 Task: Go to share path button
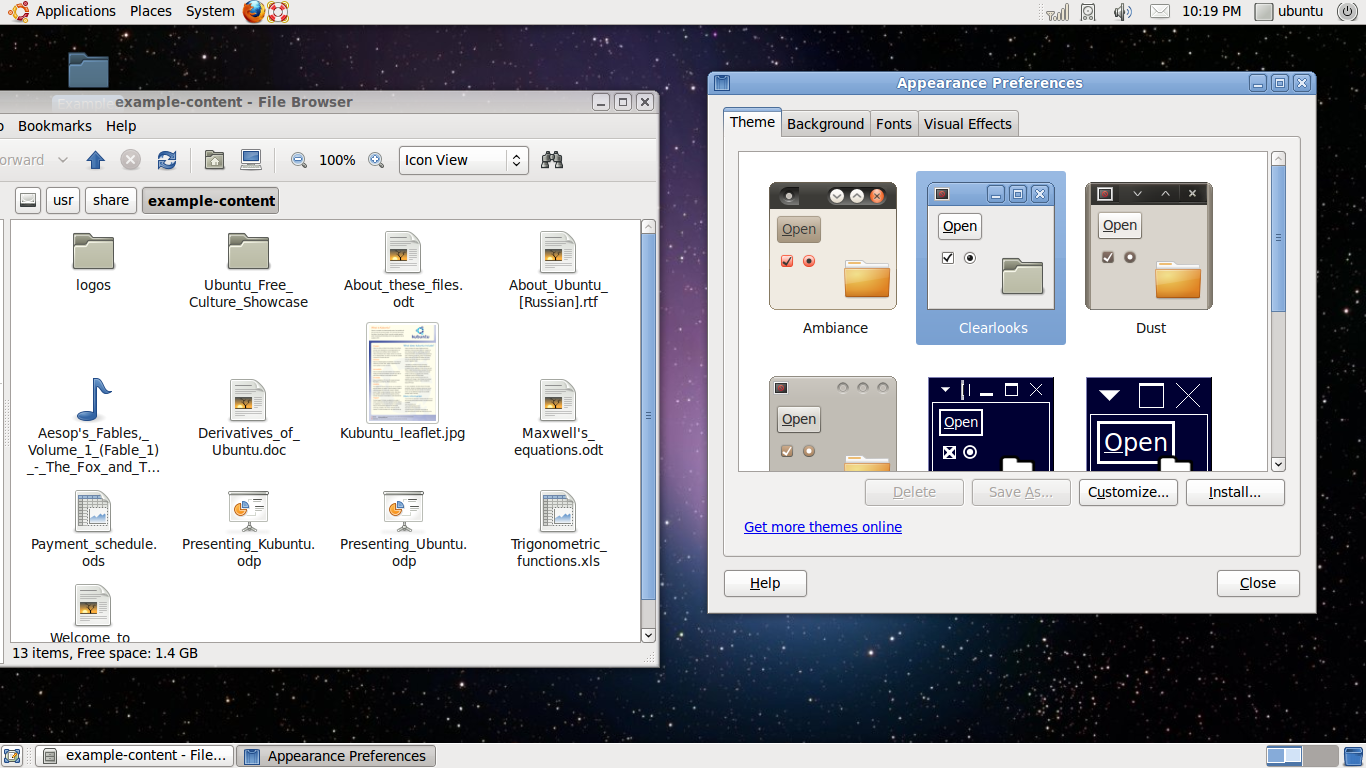(x=111, y=200)
